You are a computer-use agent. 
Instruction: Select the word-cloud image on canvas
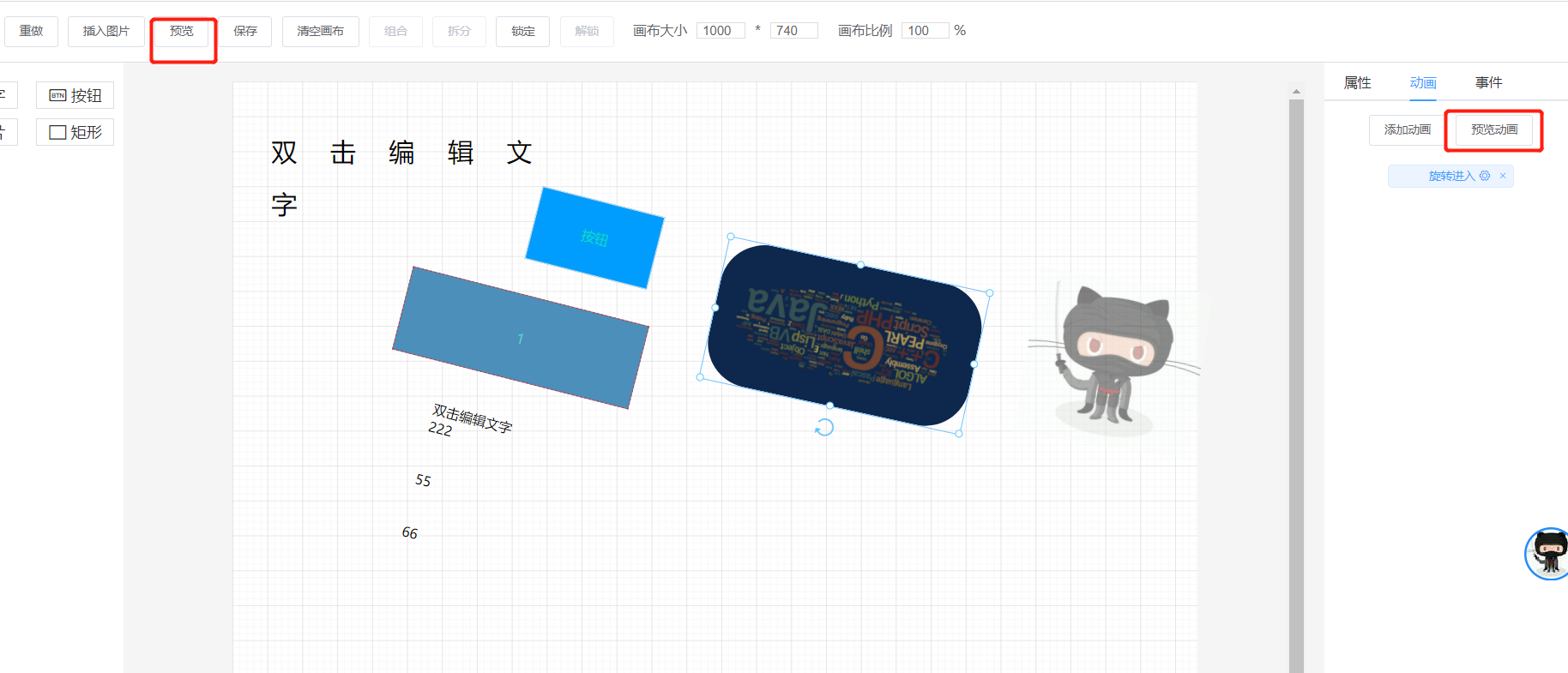(x=845, y=335)
